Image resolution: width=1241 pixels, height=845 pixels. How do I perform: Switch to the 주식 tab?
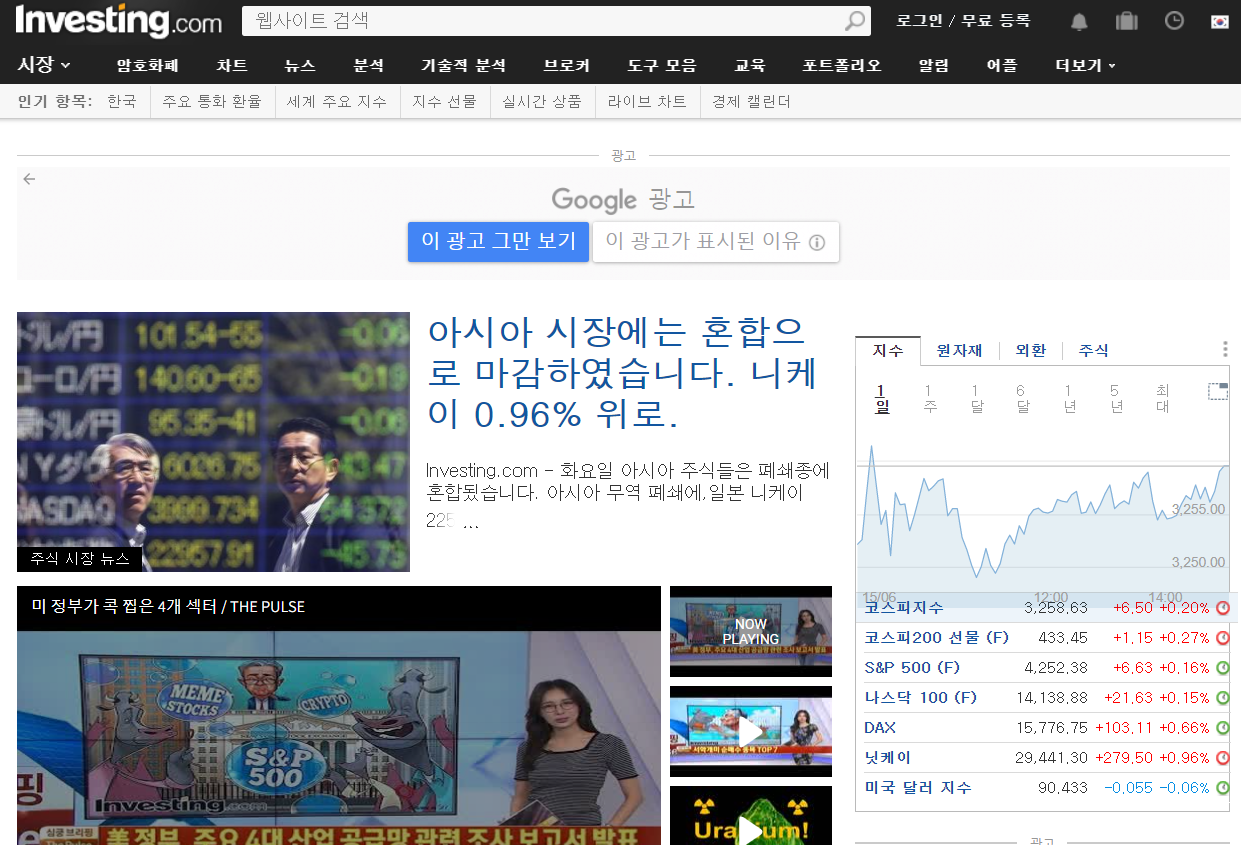pyautogui.click(x=1094, y=350)
